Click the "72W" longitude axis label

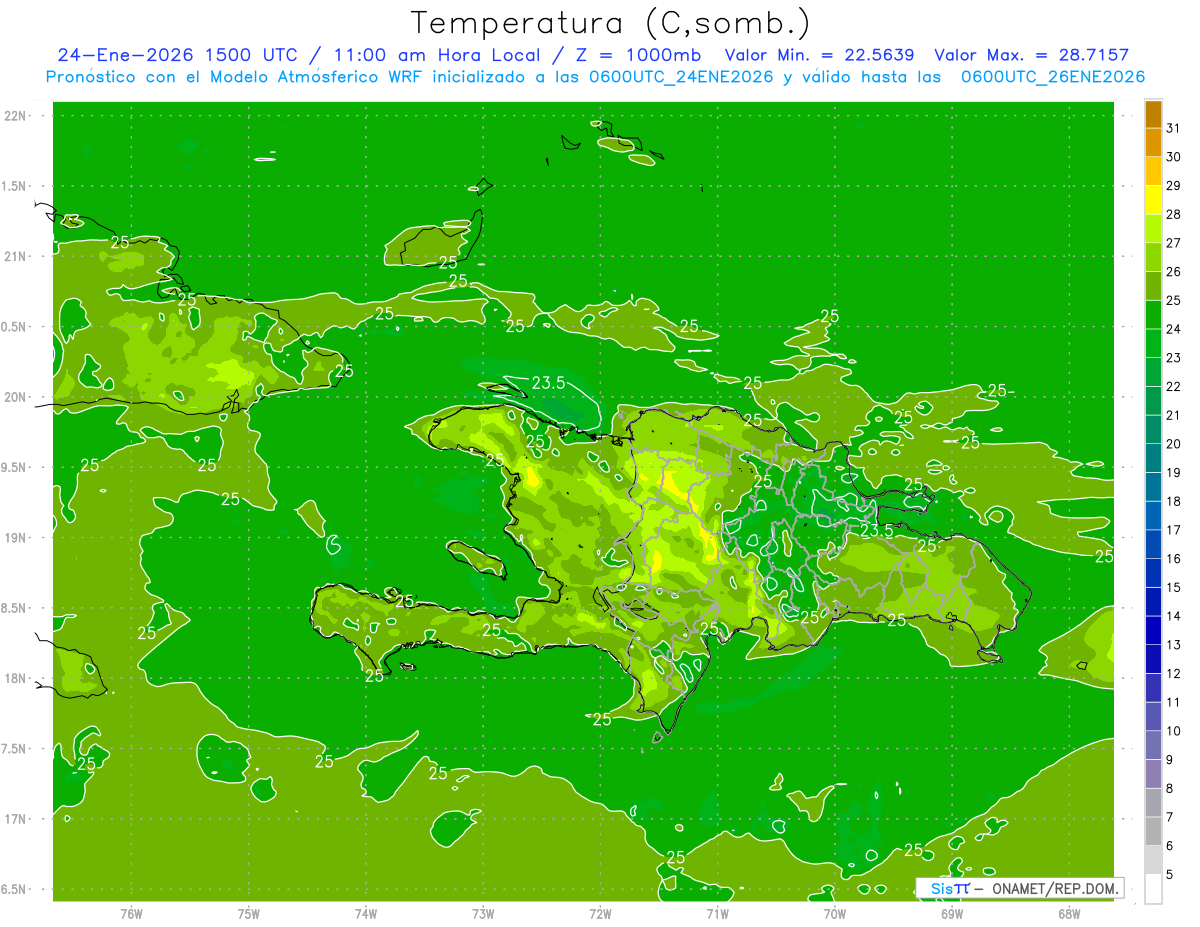[600, 913]
